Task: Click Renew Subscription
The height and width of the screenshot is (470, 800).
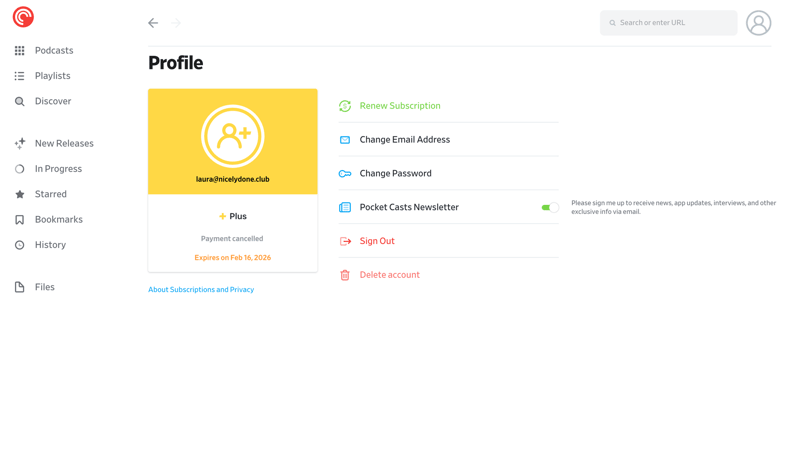Action: 399,106
